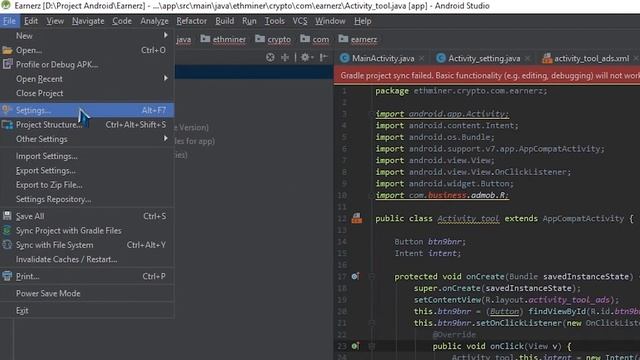Click the Save All disk icon
This screenshot has width=640, height=360.
(x=7, y=216)
